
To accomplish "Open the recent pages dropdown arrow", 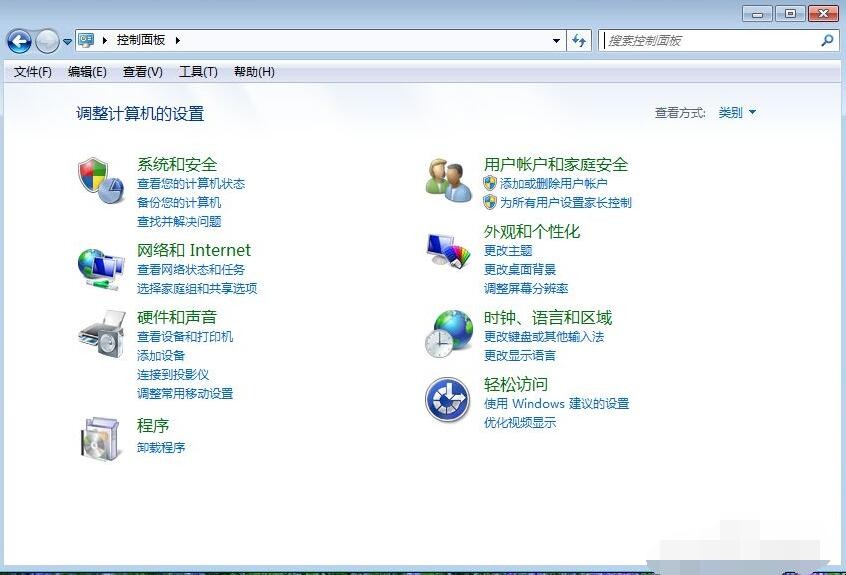I will click(67, 42).
